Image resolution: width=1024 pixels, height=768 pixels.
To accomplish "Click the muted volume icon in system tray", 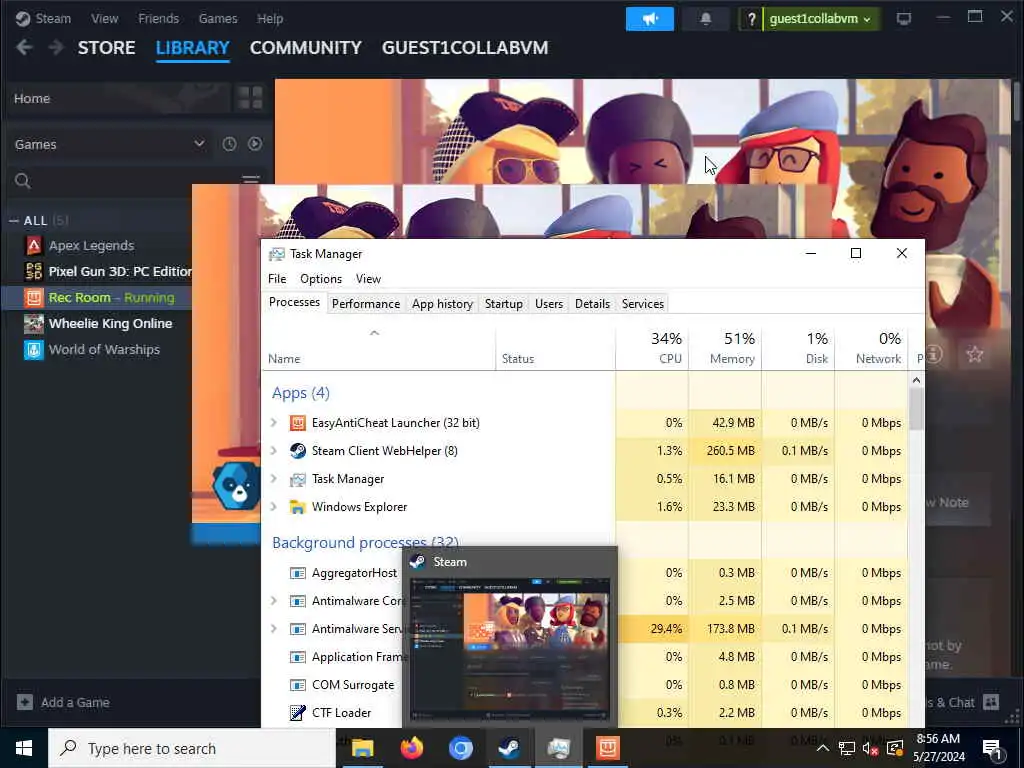I will [x=871, y=748].
